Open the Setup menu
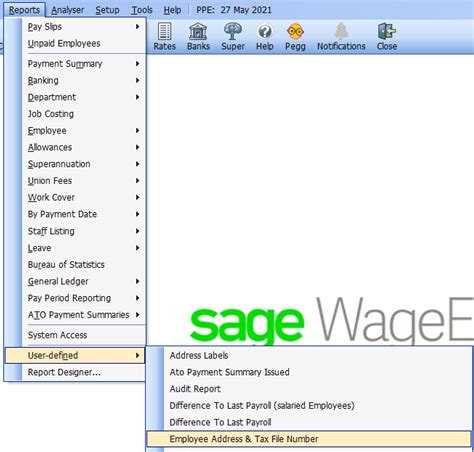 click(x=107, y=10)
